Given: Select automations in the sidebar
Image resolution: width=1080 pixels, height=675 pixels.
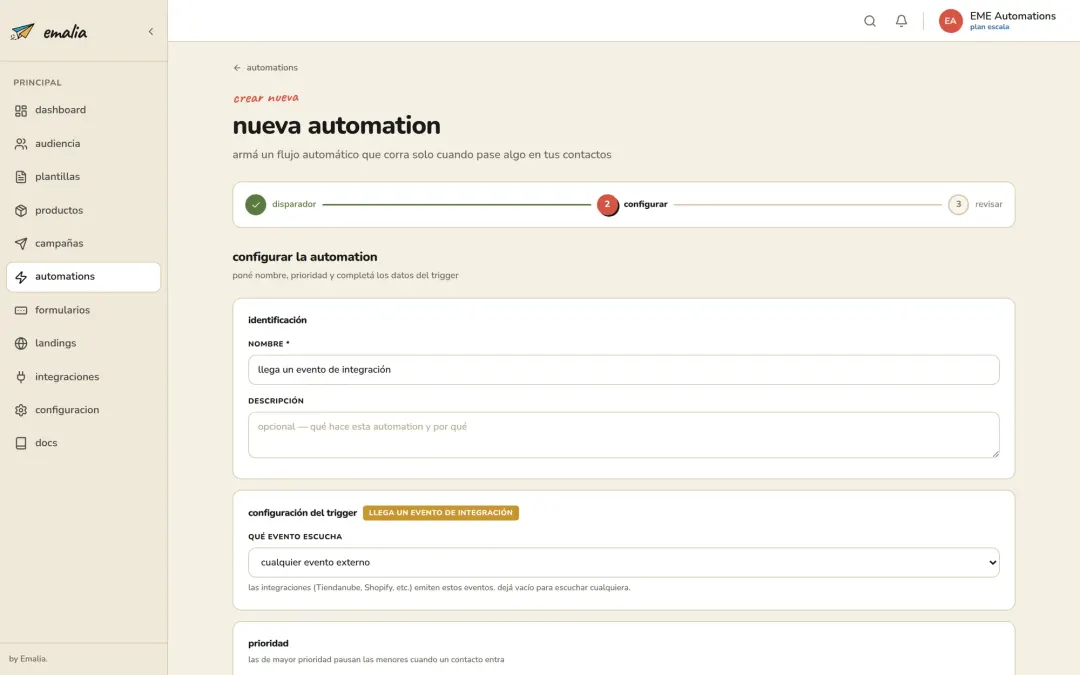Looking at the screenshot, I should click(x=83, y=277).
